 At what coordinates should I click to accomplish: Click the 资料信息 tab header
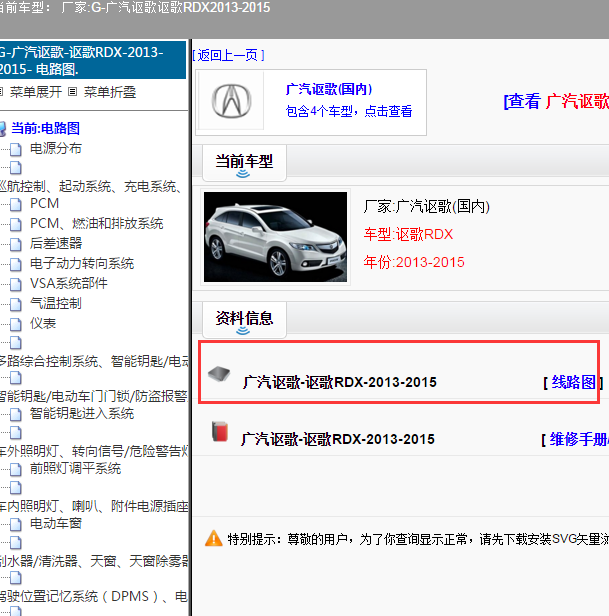(244, 319)
